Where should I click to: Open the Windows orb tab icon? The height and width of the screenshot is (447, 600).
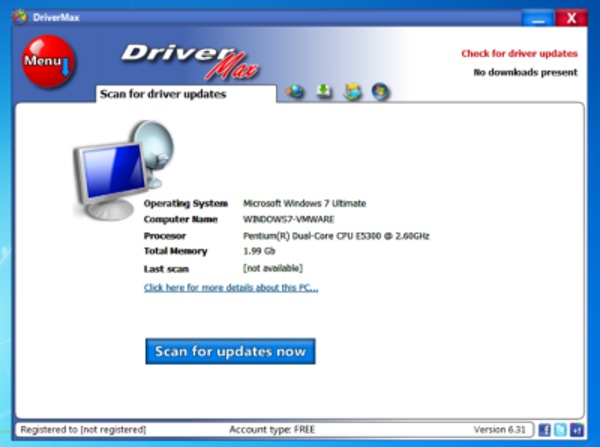coord(380,92)
